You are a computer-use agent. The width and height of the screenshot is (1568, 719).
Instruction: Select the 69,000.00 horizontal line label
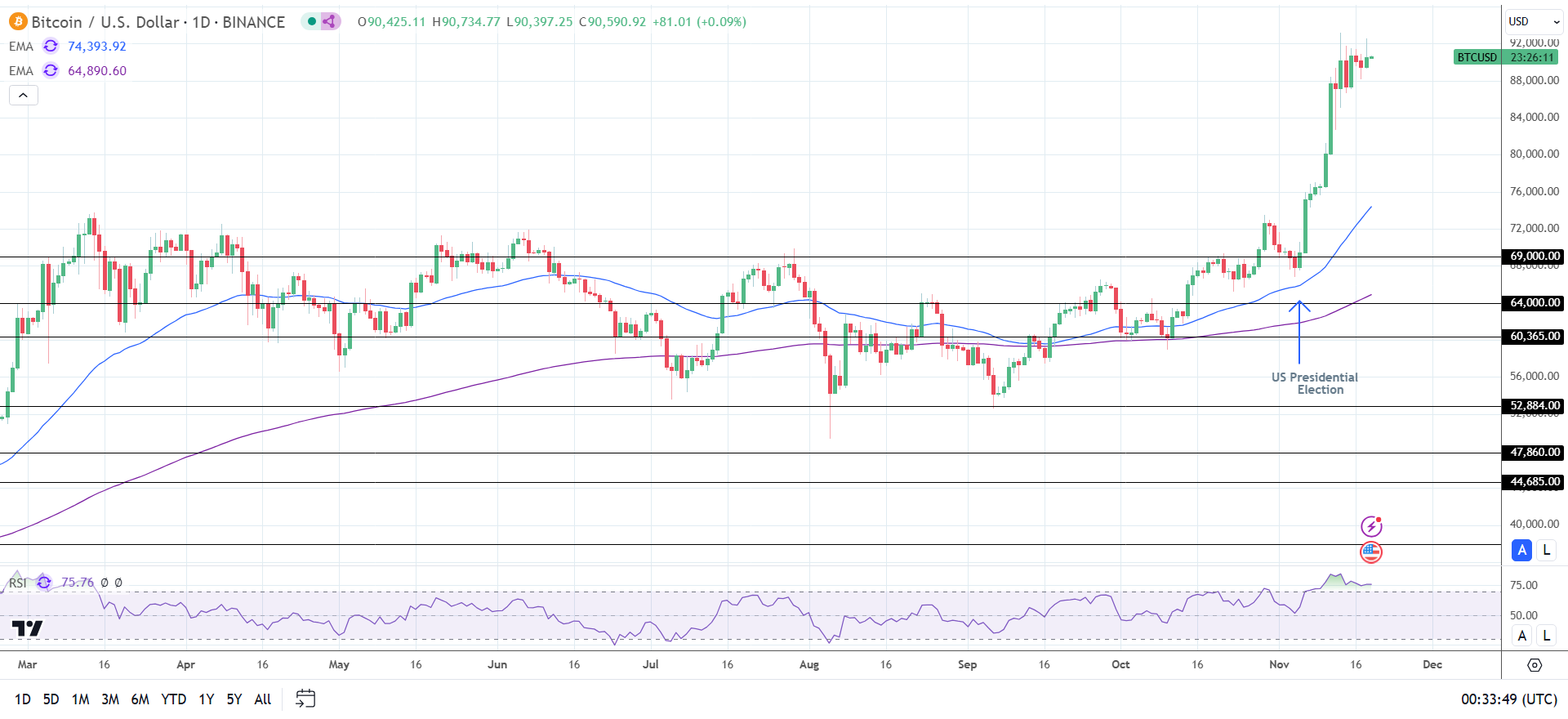(1535, 256)
